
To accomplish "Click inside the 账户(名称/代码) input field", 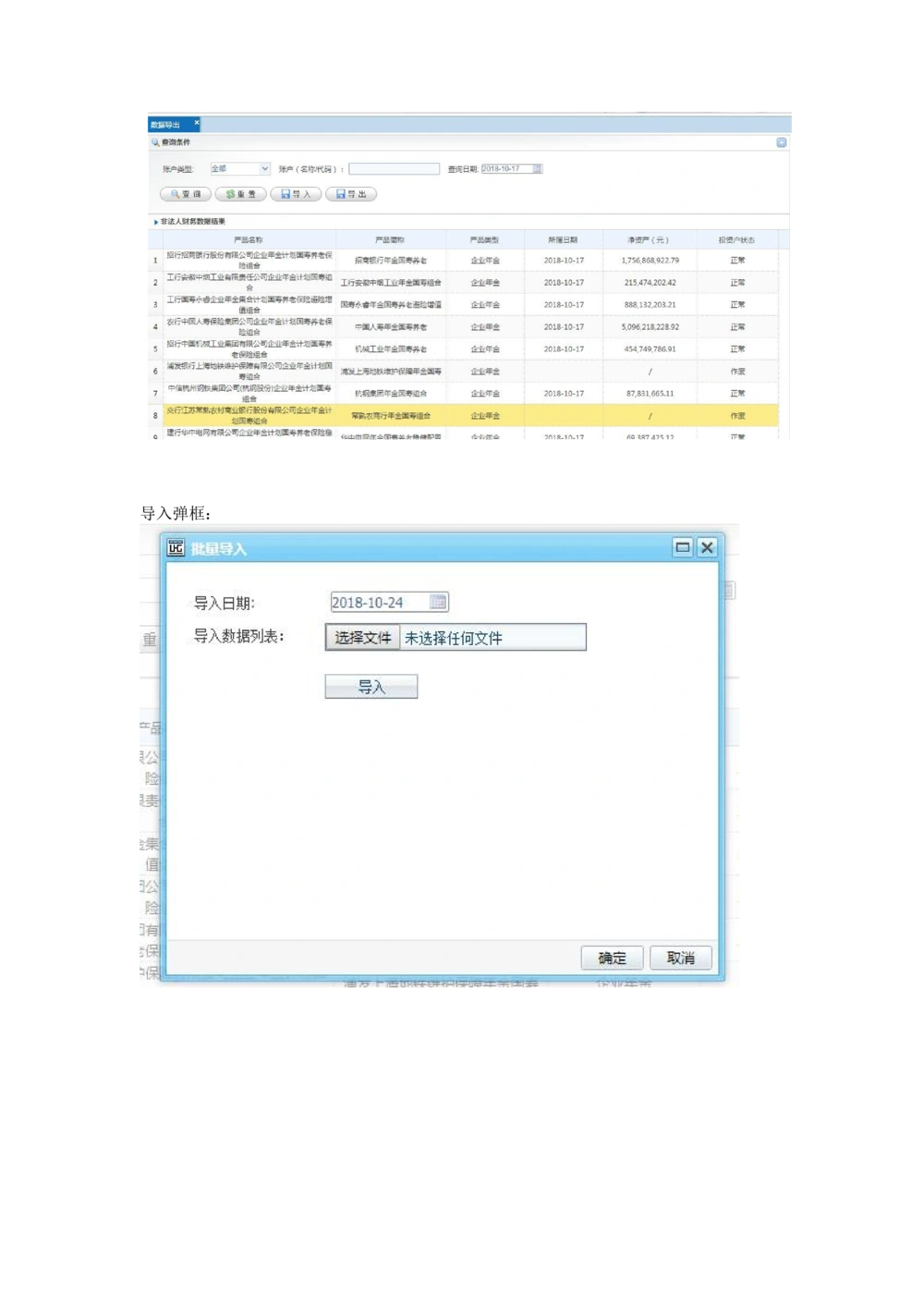I will coord(395,168).
